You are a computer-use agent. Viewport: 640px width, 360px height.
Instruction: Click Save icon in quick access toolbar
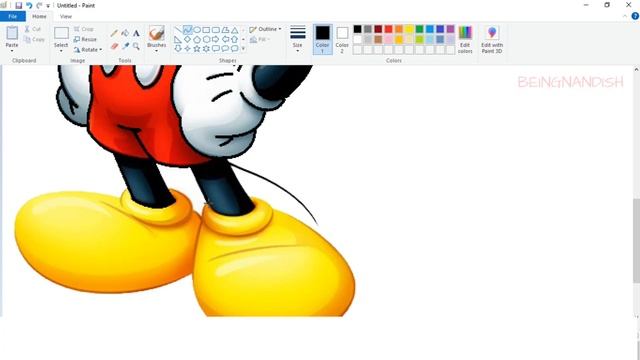pos(18,5)
